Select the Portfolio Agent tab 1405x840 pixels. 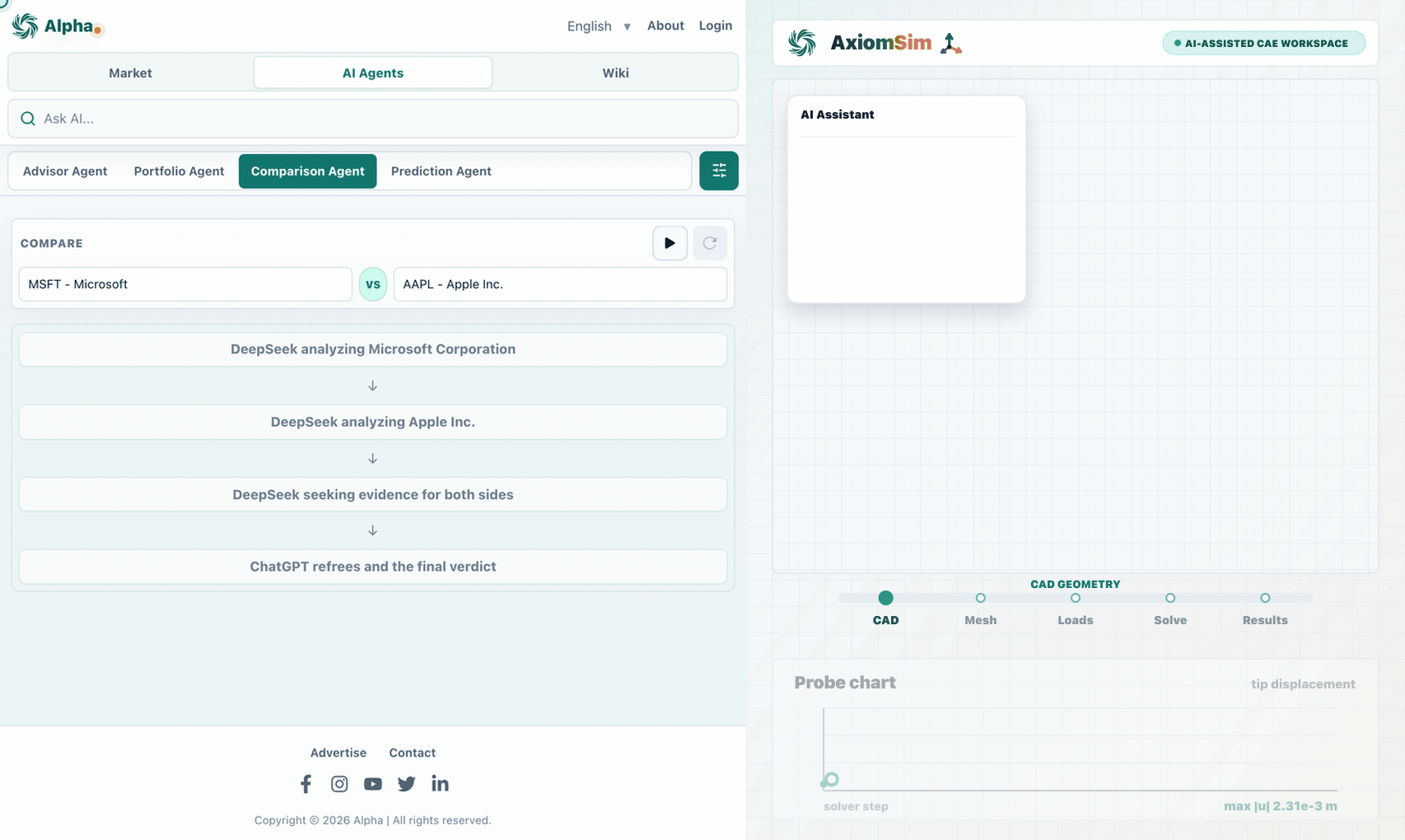(179, 171)
